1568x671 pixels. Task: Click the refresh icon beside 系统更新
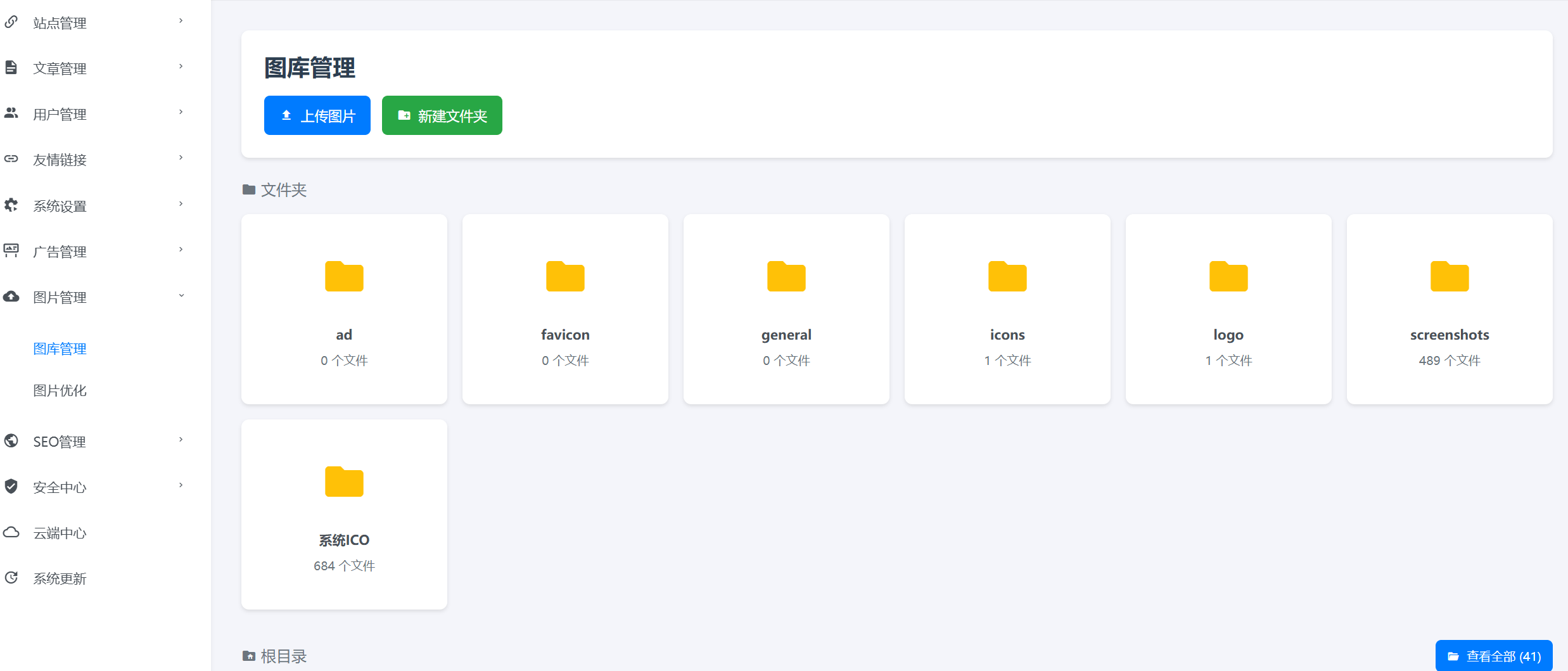[11, 577]
